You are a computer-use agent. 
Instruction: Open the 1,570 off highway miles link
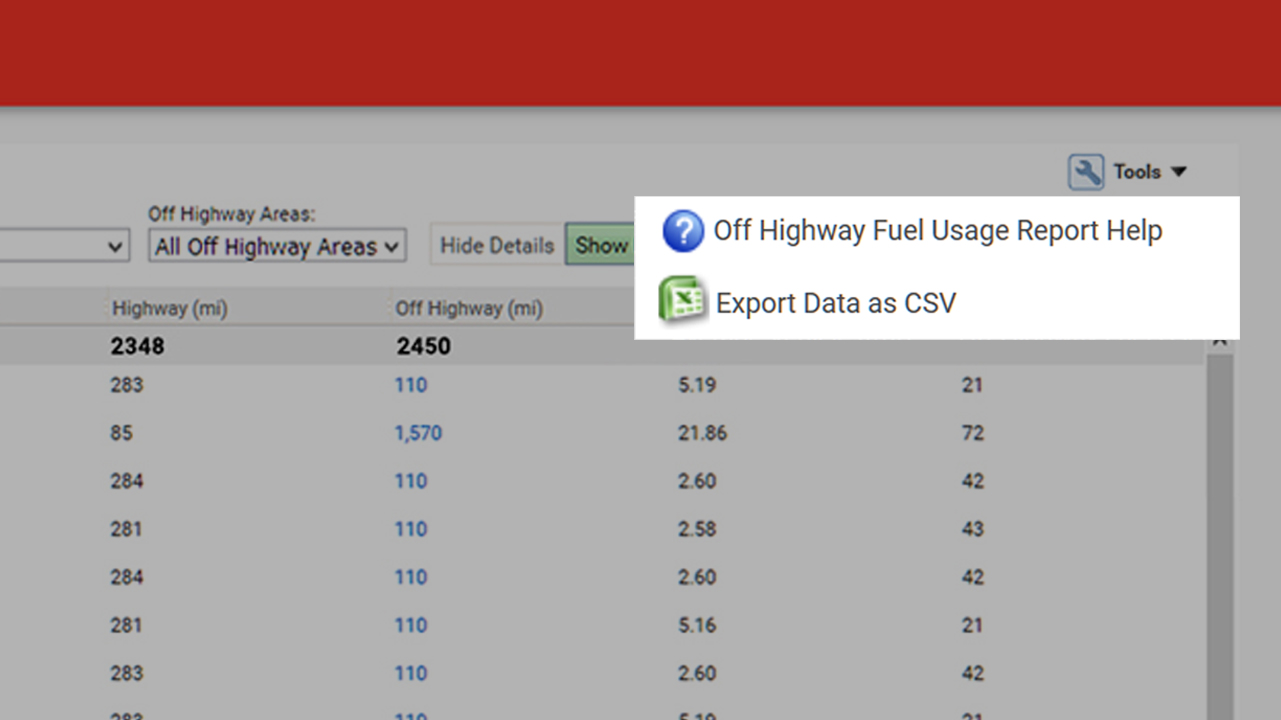(x=418, y=433)
